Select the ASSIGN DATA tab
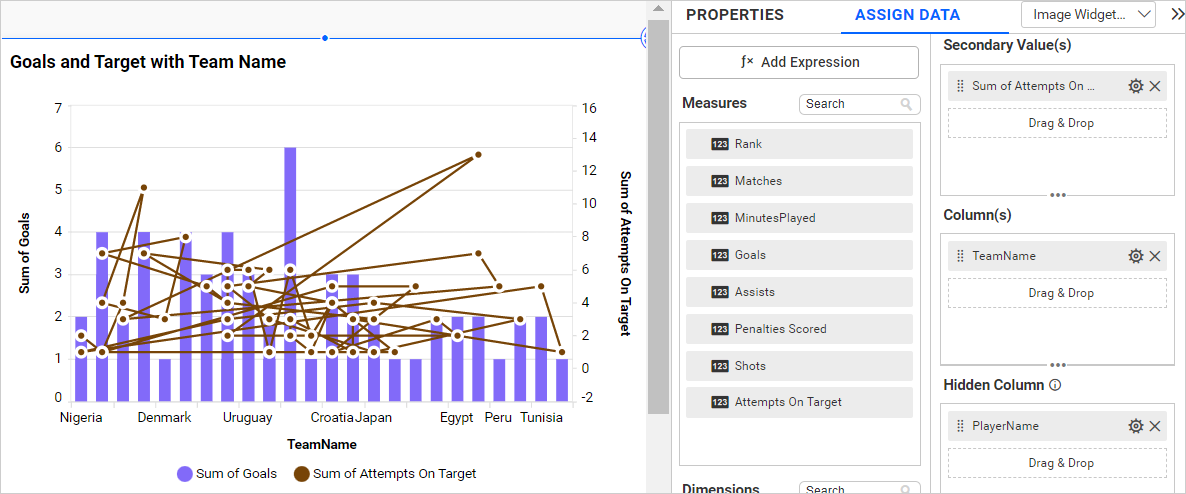 [x=907, y=15]
